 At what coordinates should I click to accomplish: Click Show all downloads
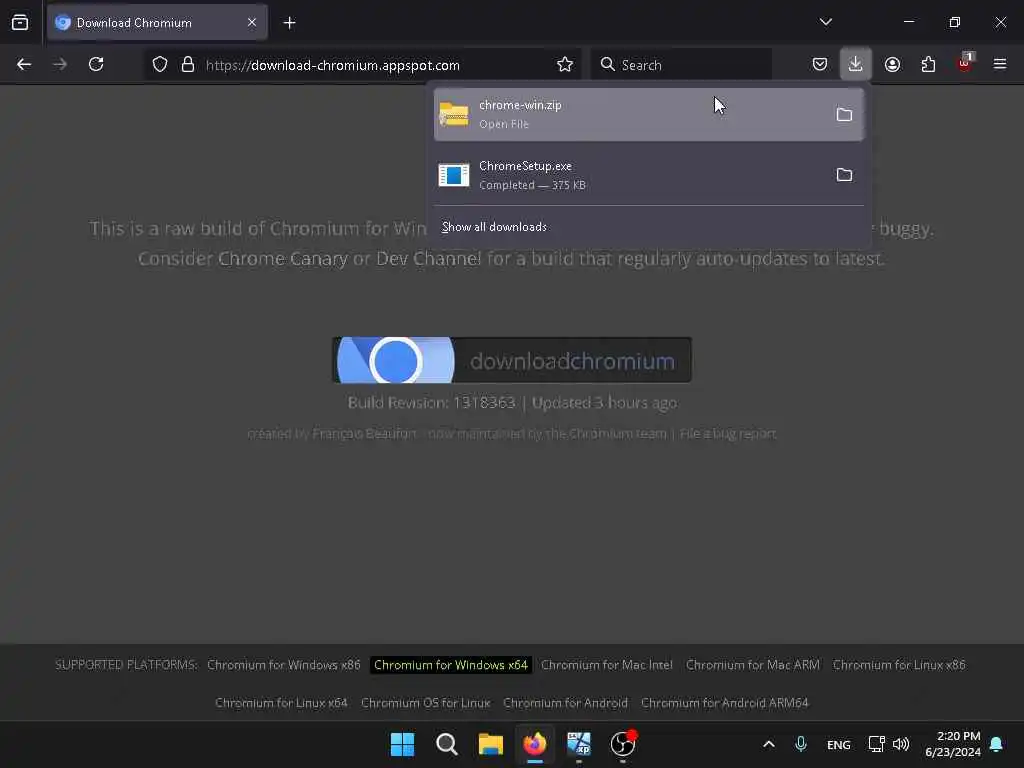tap(494, 227)
